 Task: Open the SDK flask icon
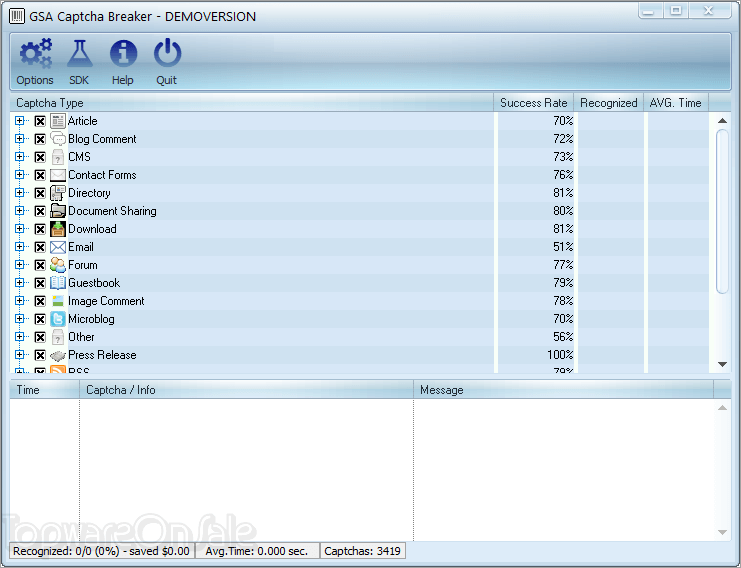click(79, 53)
